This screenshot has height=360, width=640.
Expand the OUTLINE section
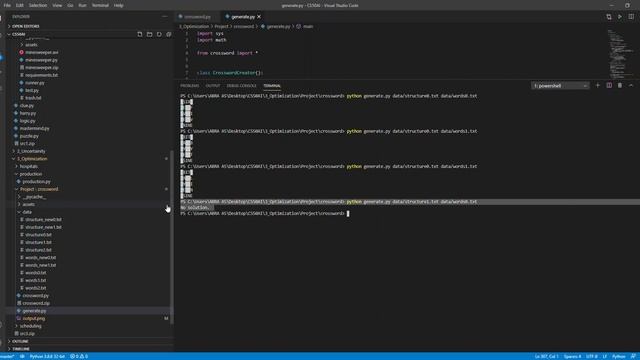[20, 341]
